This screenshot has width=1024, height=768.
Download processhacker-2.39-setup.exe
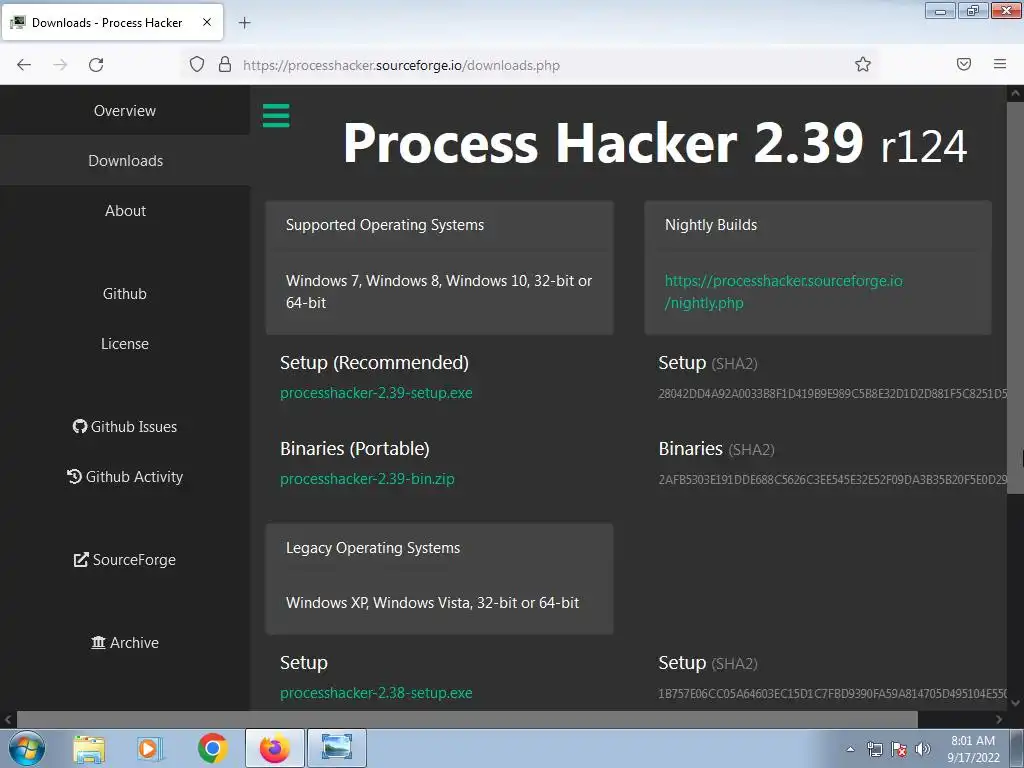click(376, 392)
